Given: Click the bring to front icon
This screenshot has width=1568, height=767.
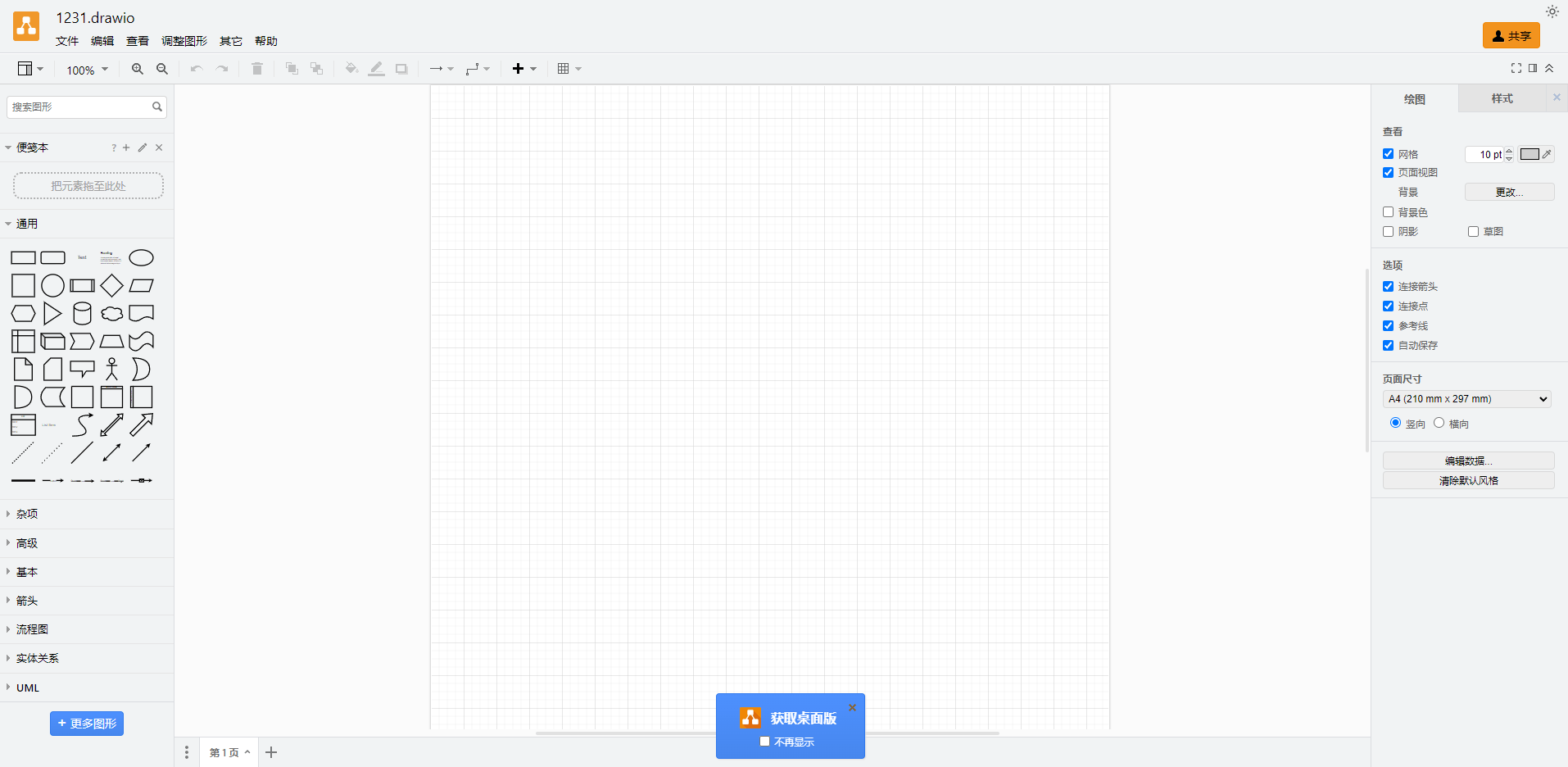Looking at the screenshot, I should tap(292, 69).
